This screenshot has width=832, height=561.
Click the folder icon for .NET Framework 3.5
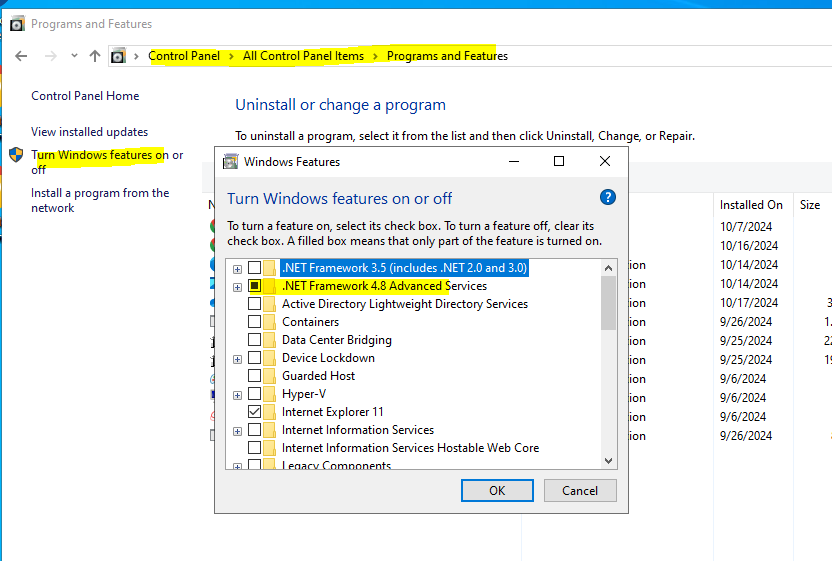[x=270, y=267]
